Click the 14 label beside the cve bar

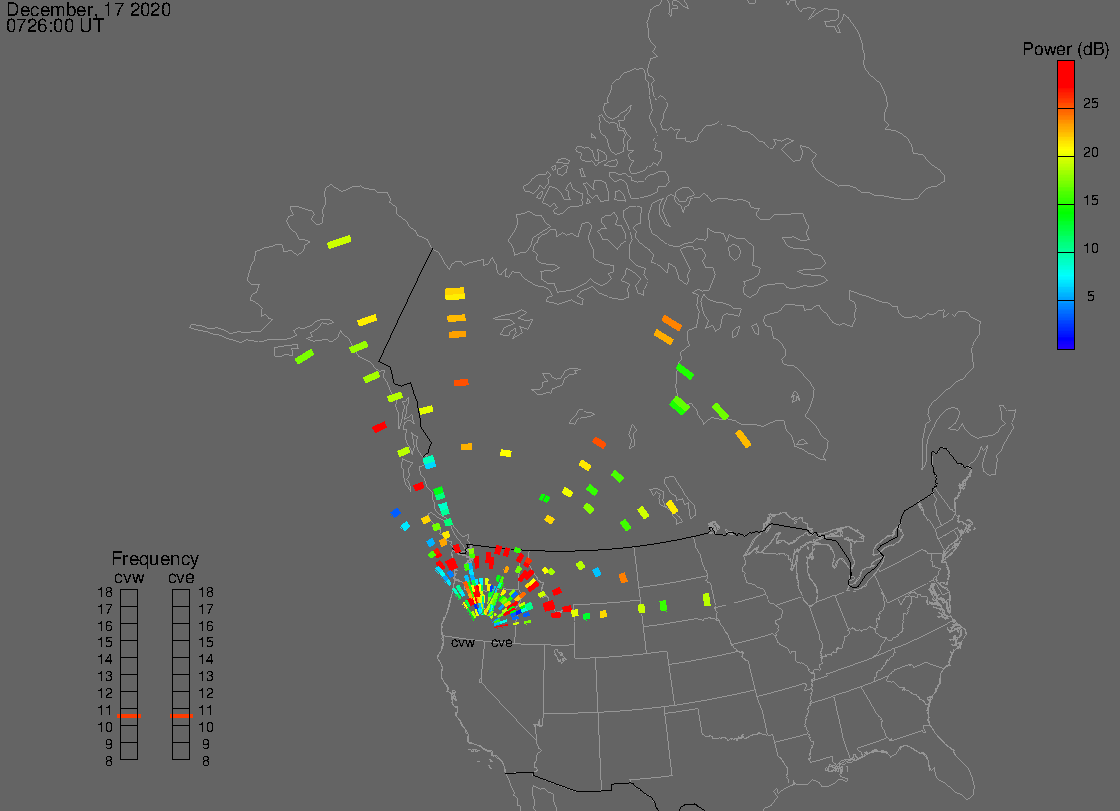[206, 660]
